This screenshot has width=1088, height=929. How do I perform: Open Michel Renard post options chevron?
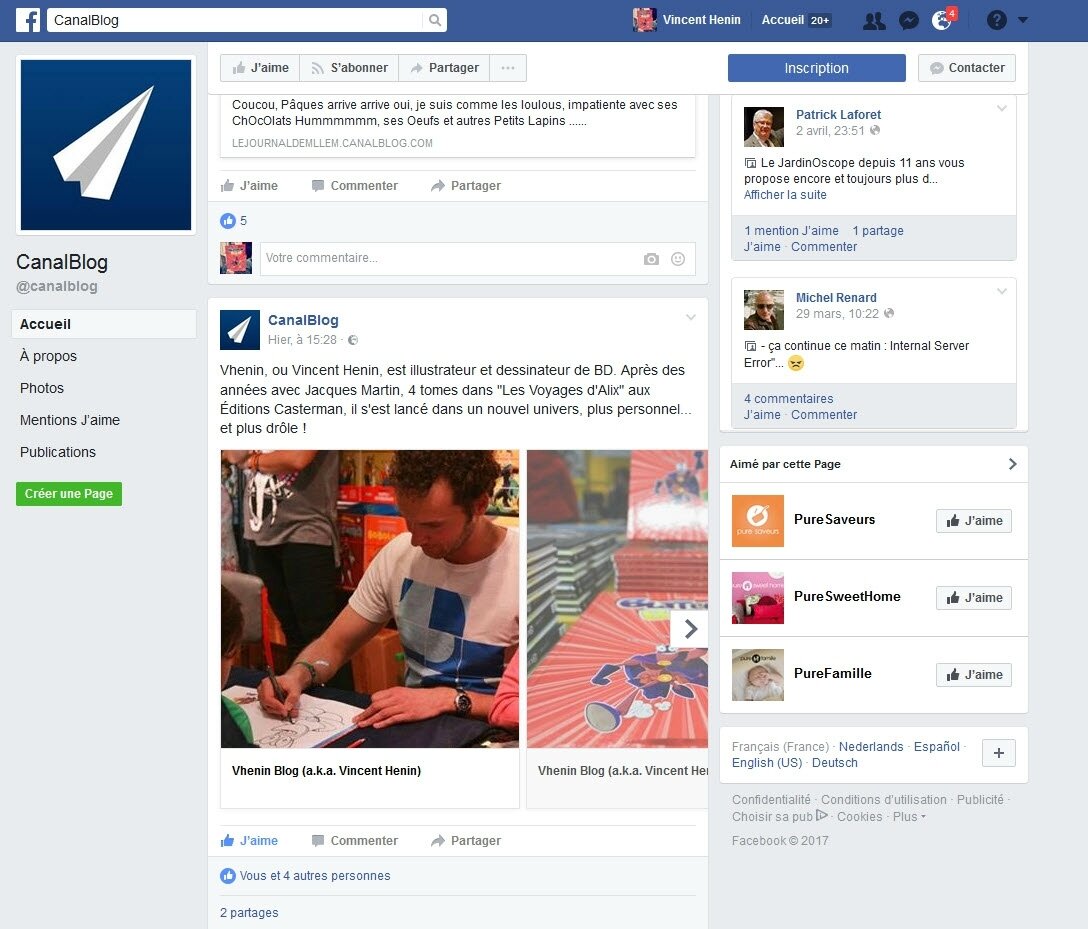[x=1001, y=291]
